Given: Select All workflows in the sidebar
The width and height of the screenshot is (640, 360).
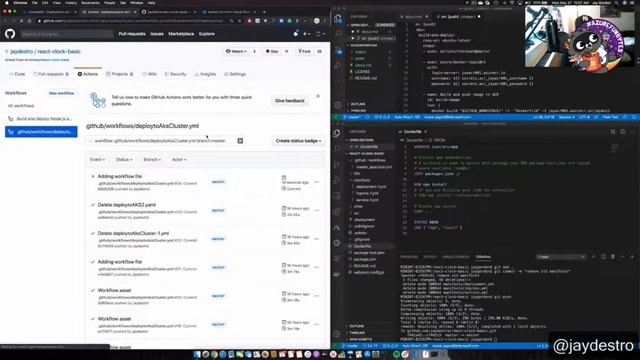Looking at the screenshot, I should 21,106.
